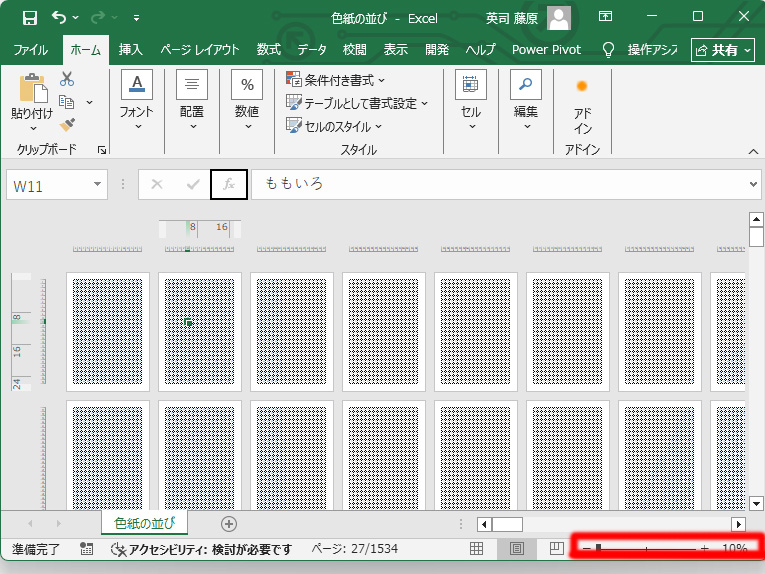Click the Format Painter brush icon
The width and height of the screenshot is (765, 574).
click(67, 125)
